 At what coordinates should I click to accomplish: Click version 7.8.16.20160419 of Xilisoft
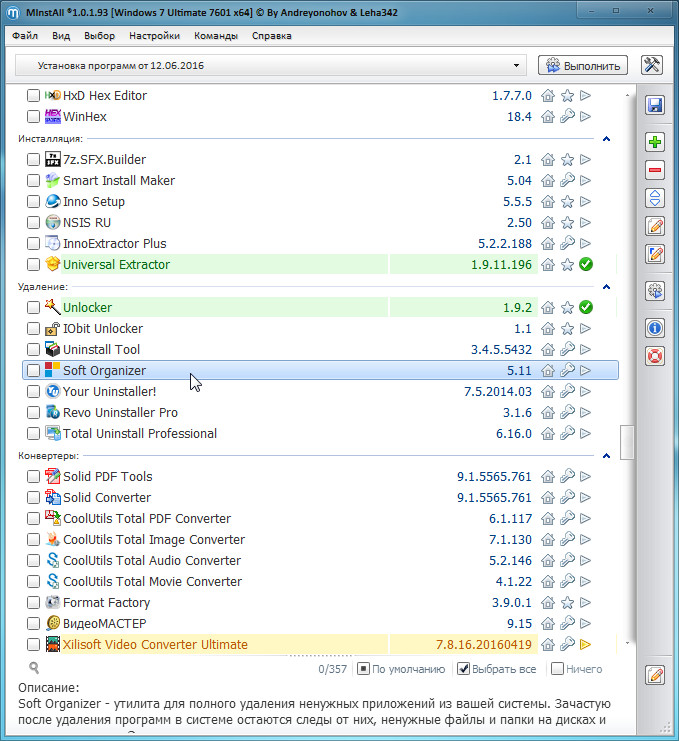click(483, 645)
